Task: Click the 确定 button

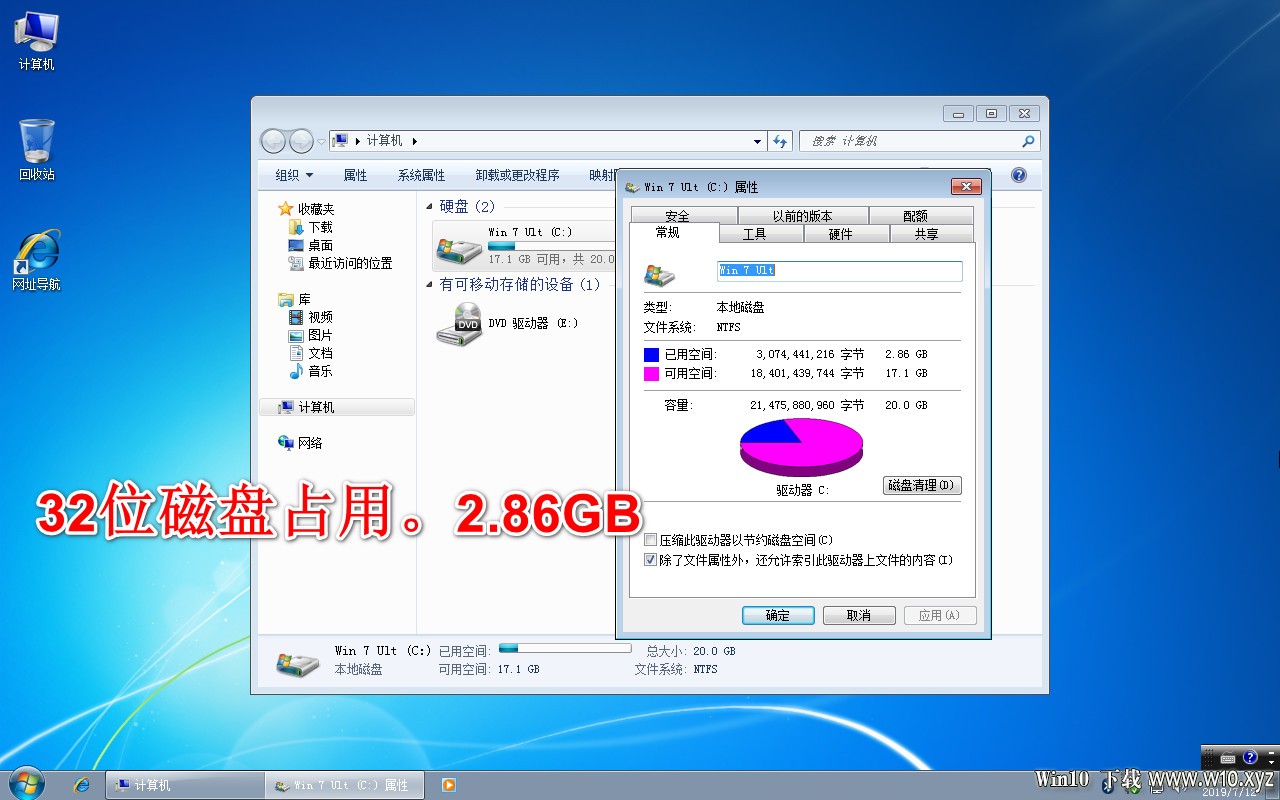Action: pyautogui.click(x=778, y=615)
